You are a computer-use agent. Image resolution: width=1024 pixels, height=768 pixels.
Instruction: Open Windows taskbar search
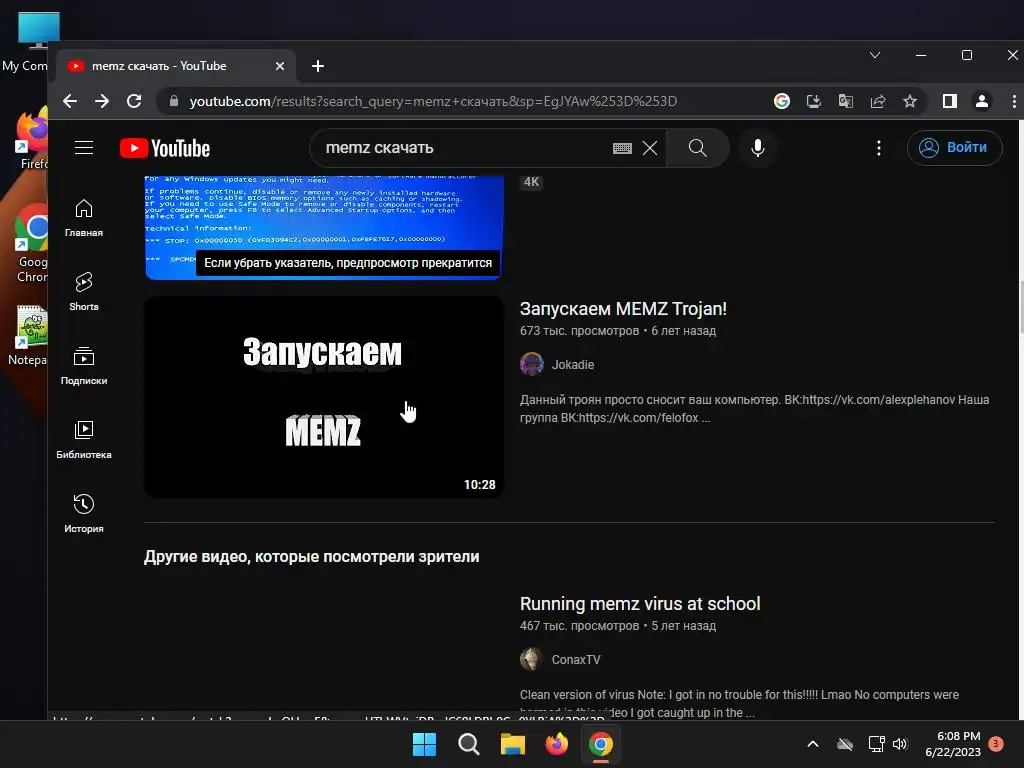[x=468, y=744]
